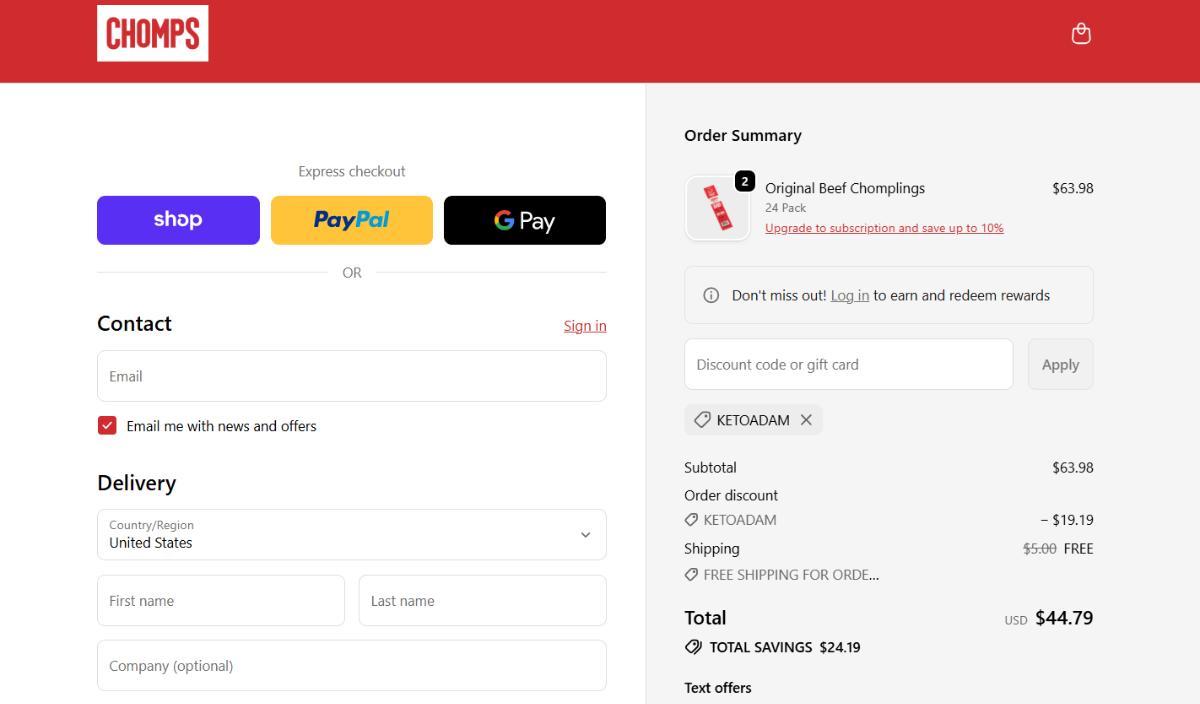This screenshot has width=1200, height=704.
Task: Open the Country/Region dropdown
Action: (x=352, y=535)
